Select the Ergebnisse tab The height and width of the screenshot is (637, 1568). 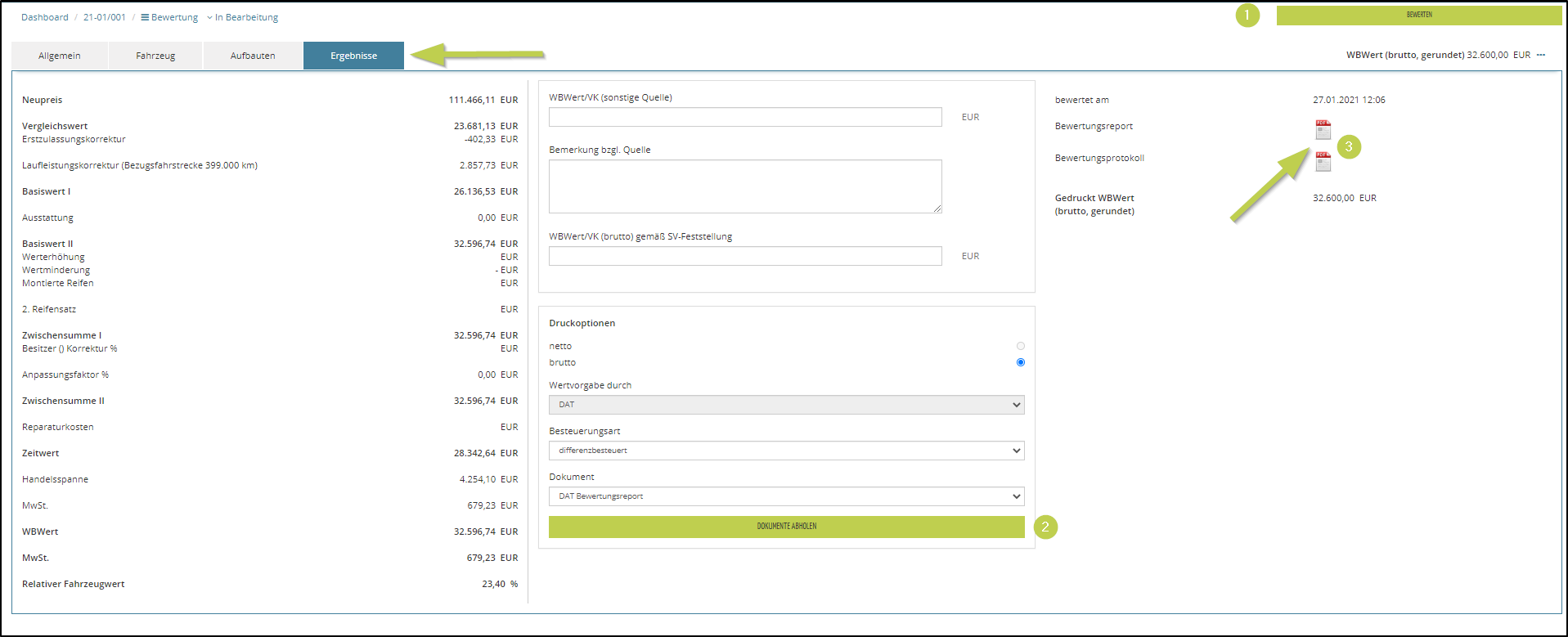[x=353, y=56]
